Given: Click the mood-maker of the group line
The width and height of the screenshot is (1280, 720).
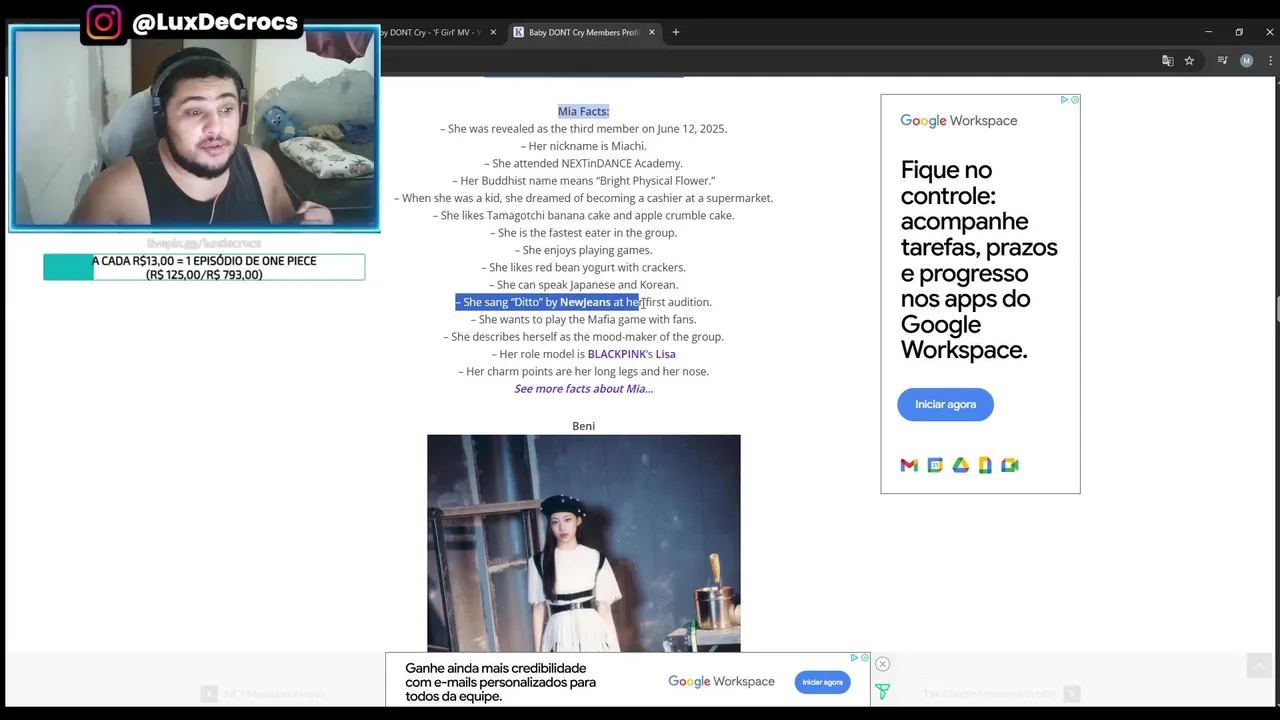Looking at the screenshot, I should [584, 337].
